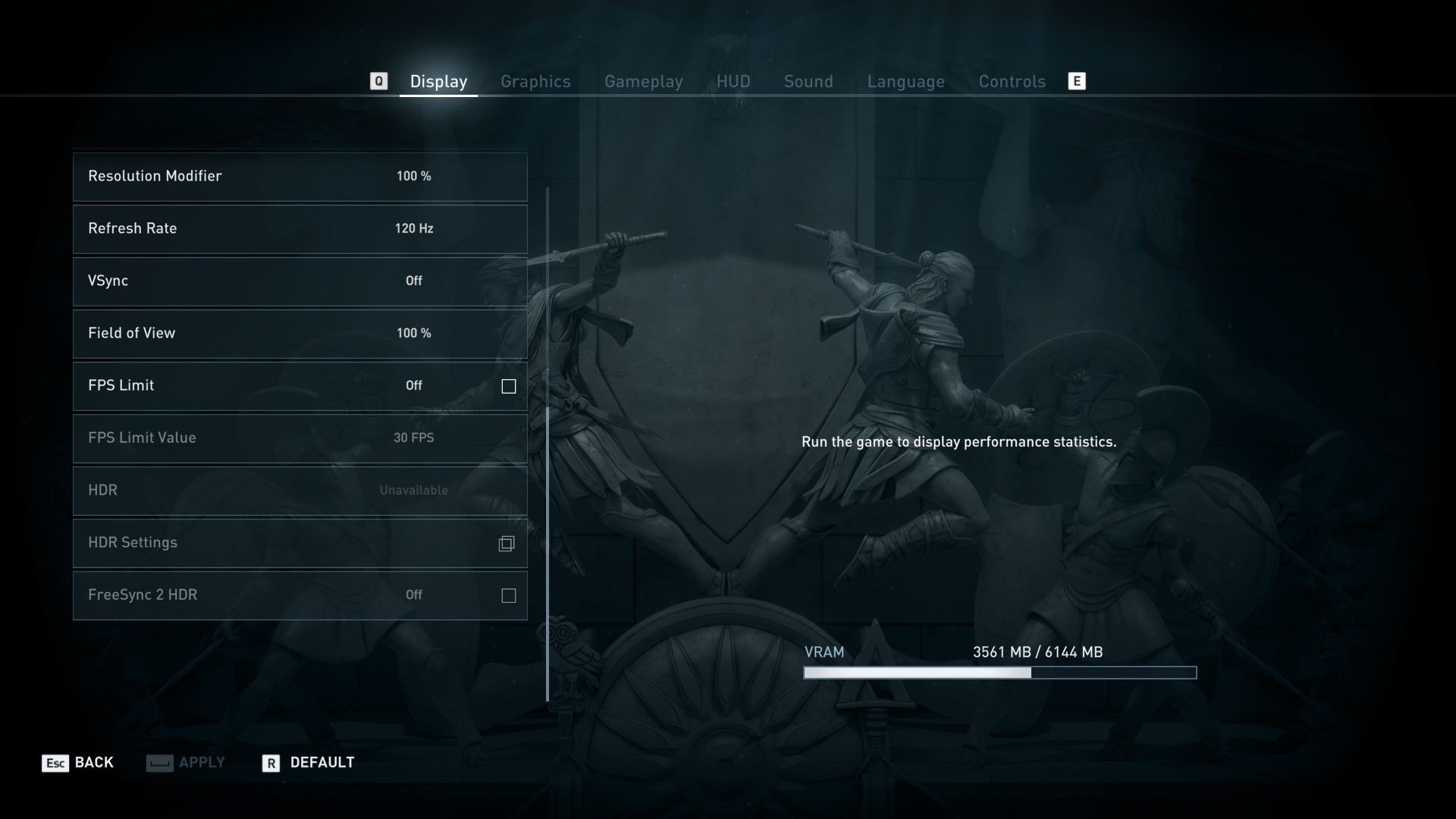The image size is (1456, 819).
Task: Click Resolution Modifier value 100%
Action: pyautogui.click(x=413, y=175)
